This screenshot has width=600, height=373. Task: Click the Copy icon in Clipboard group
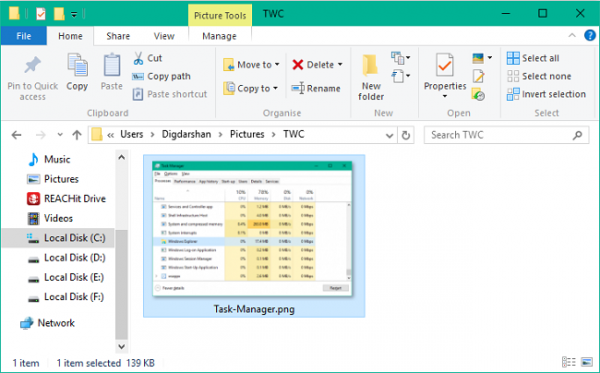[x=77, y=65]
